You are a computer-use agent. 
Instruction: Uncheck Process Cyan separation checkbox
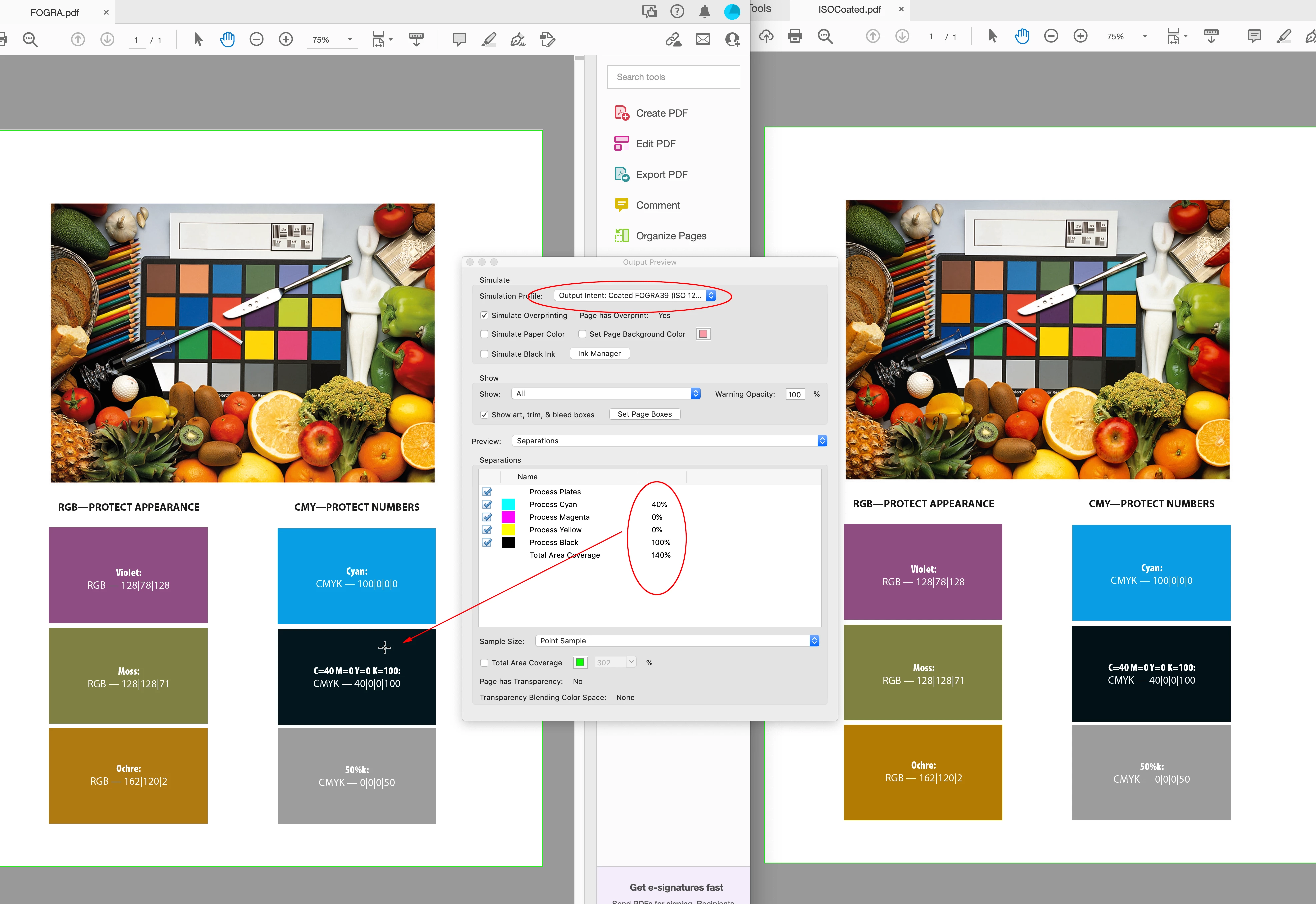[487, 505]
